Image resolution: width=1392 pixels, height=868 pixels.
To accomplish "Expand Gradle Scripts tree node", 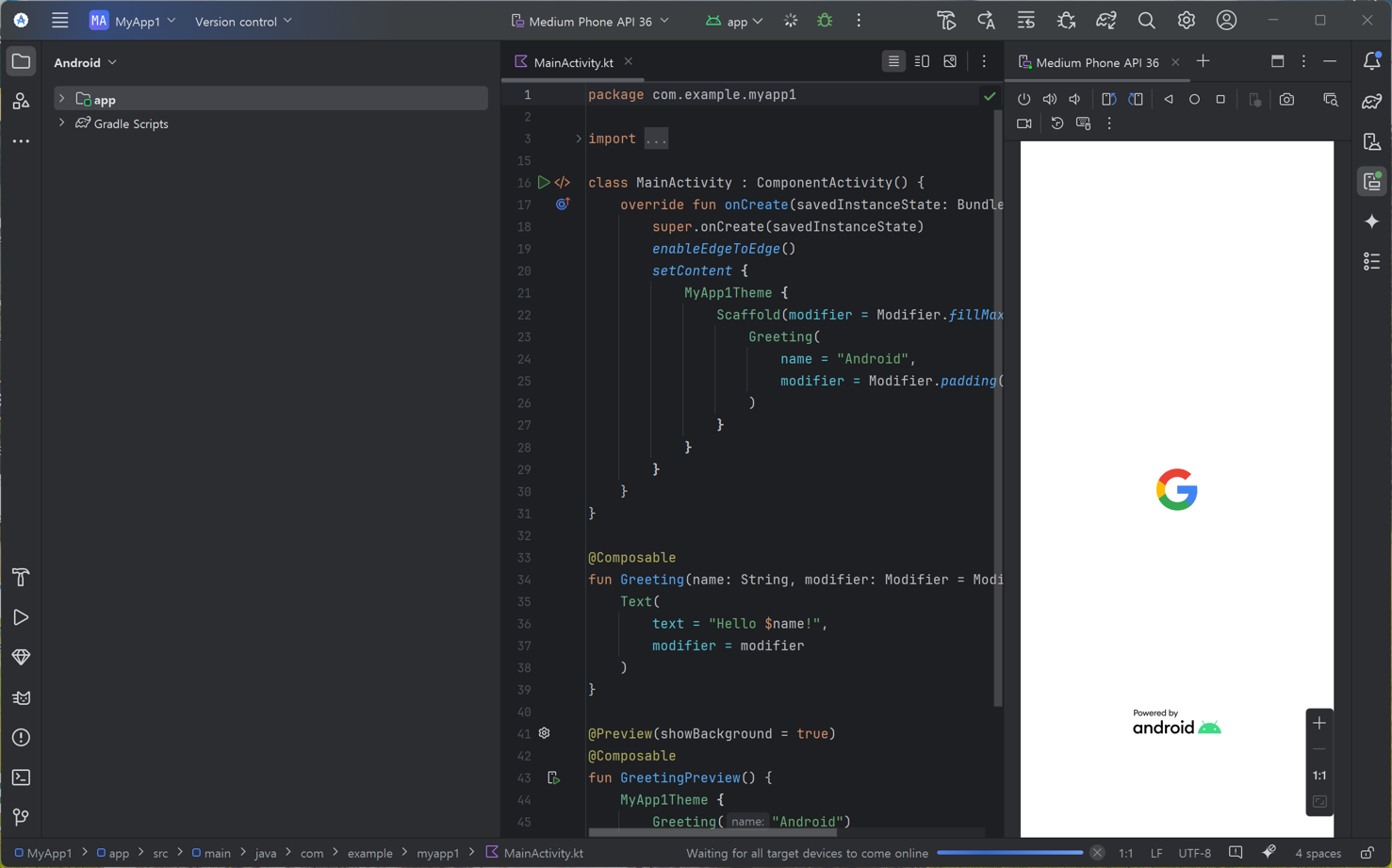I will coord(62,123).
